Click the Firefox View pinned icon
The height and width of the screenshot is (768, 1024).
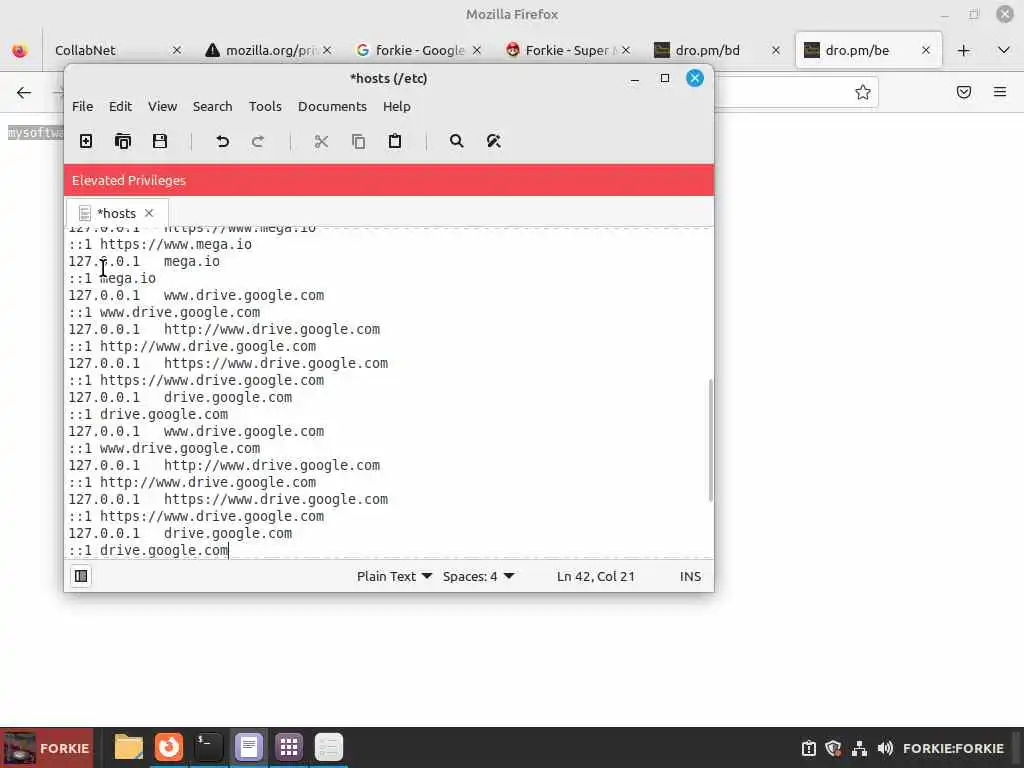(x=20, y=50)
